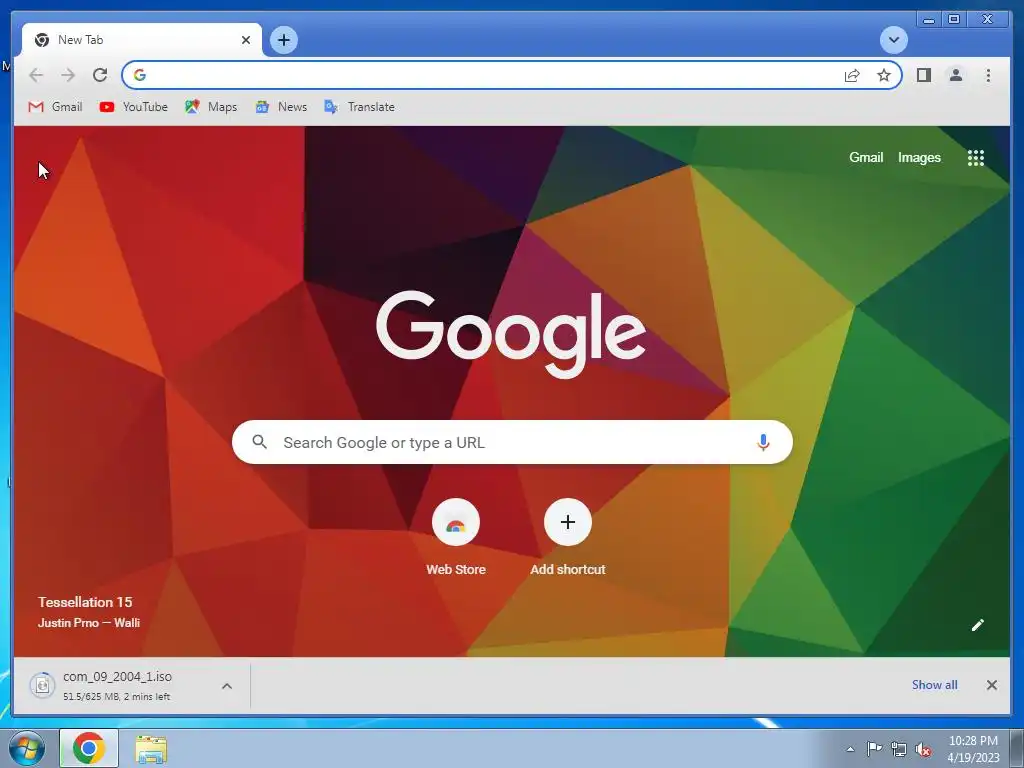The width and height of the screenshot is (1024, 768).
Task: Go back using the back arrow
Action: click(x=36, y=75)
